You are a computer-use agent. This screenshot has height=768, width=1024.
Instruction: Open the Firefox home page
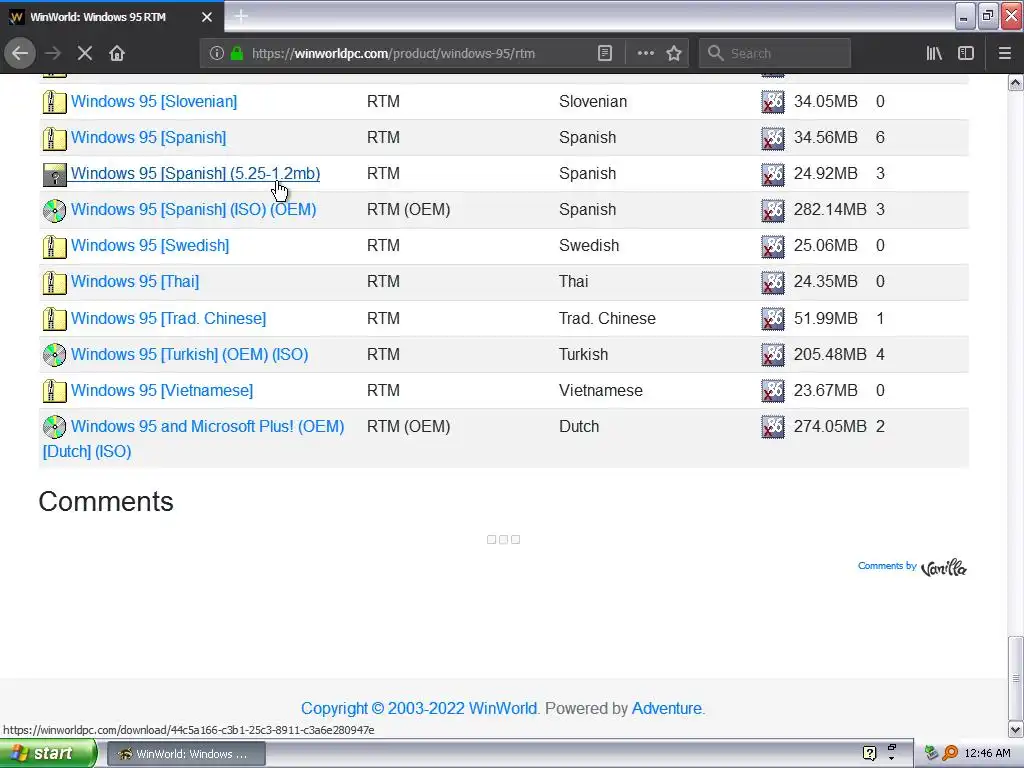coord(117,53)
